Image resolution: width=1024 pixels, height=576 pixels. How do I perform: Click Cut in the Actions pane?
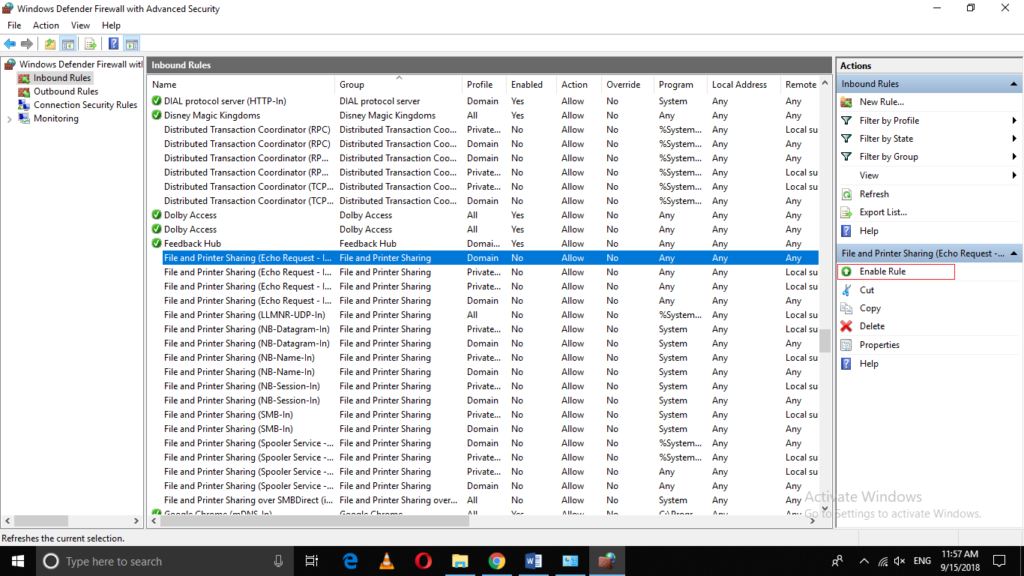tap(866, 290)
